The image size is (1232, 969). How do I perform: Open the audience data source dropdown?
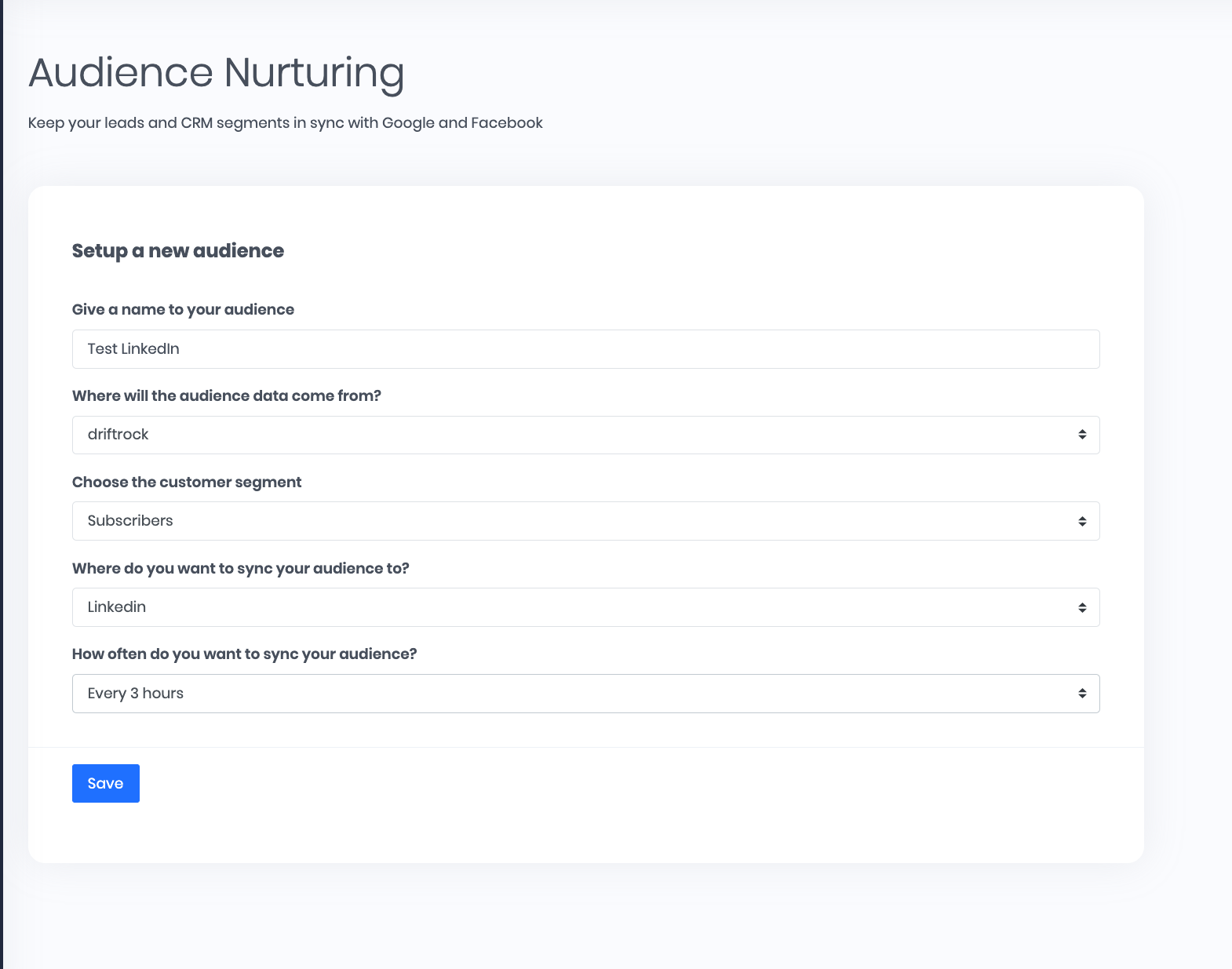tap(585, 435)
